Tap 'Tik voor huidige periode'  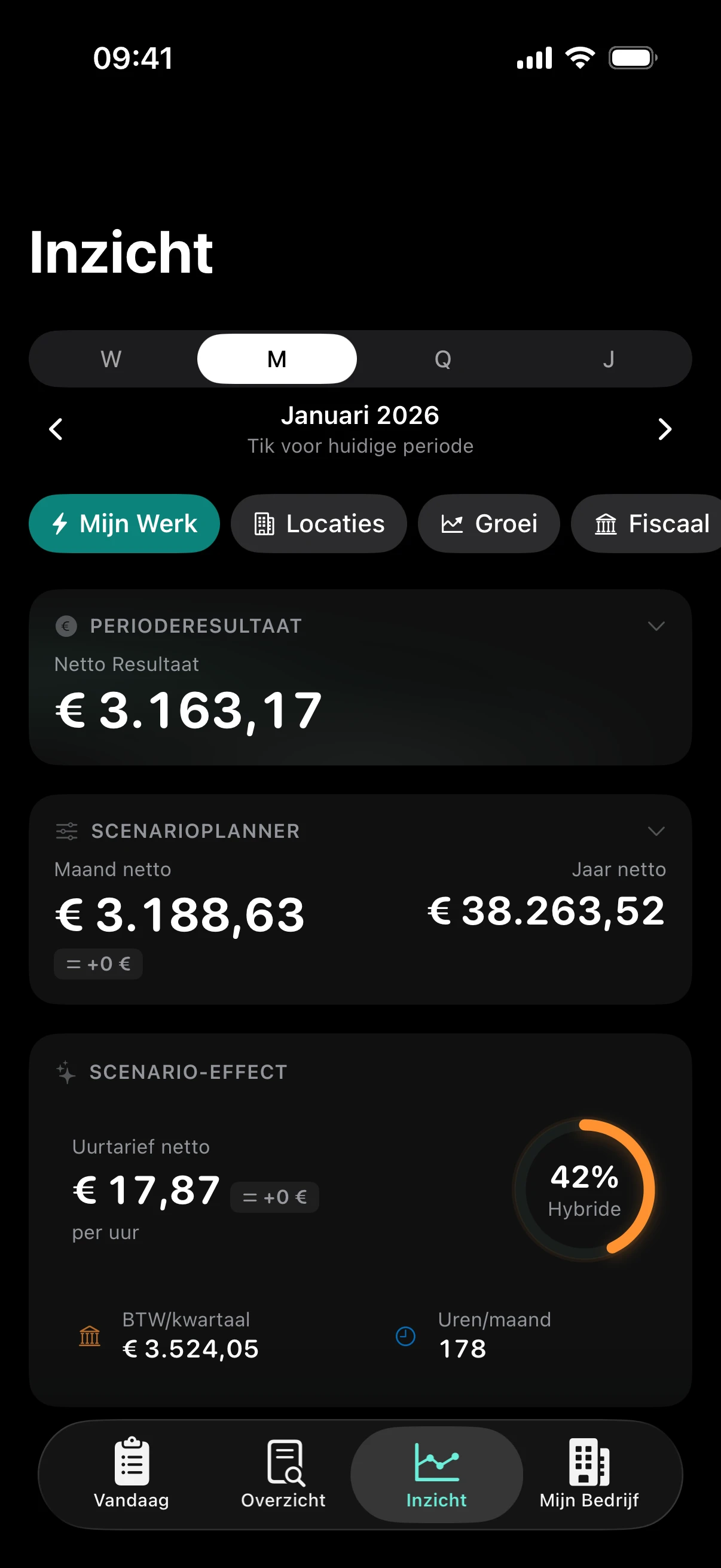360,446
